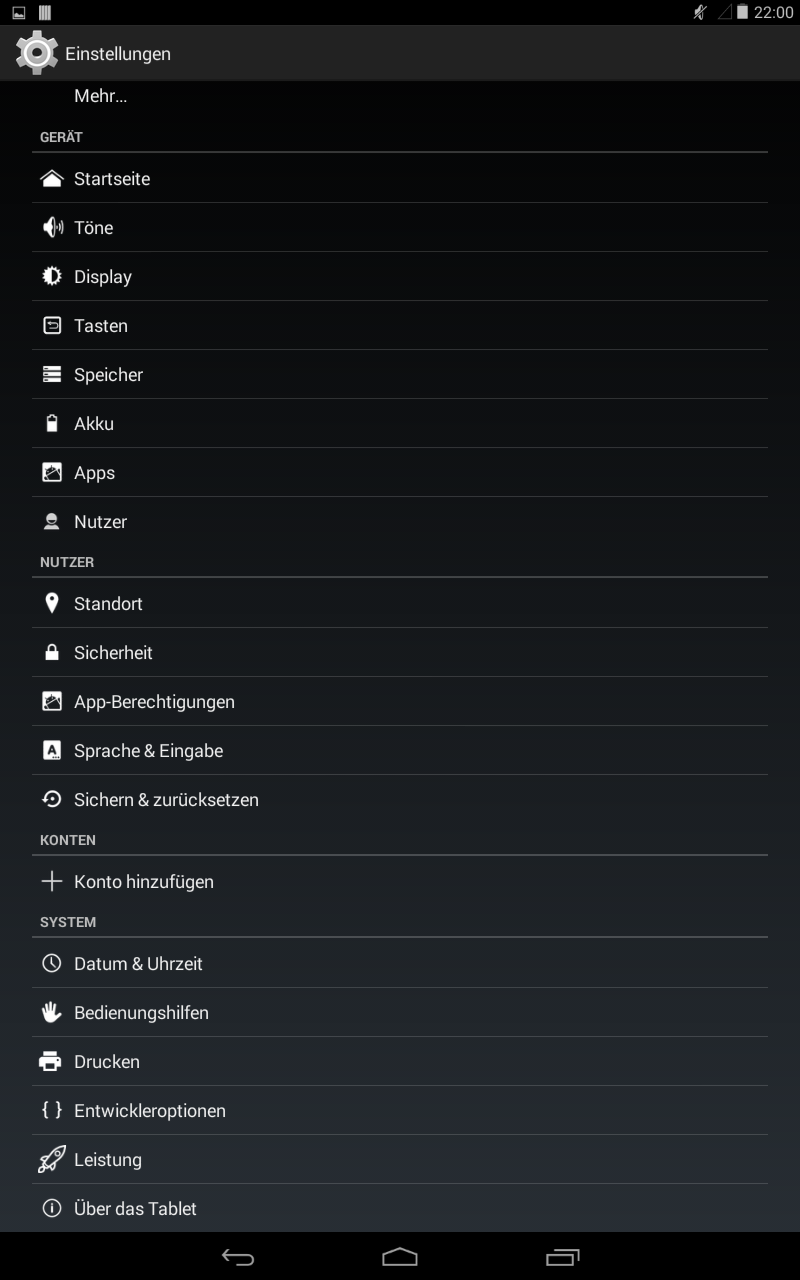
Task: Open Töne via the speaker icon
Action: [52, 228]
